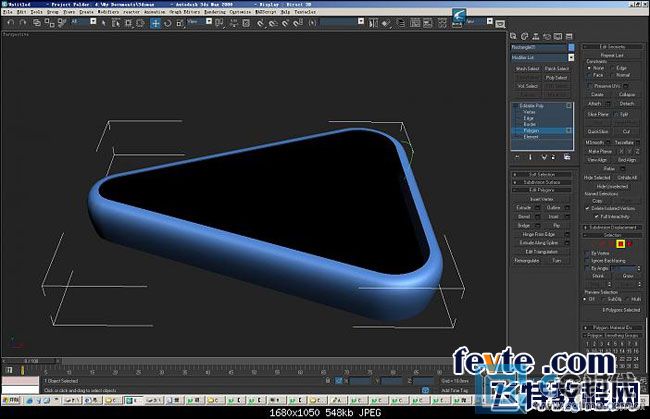
Task: Click the Inset button
Action: pos(554,217)
